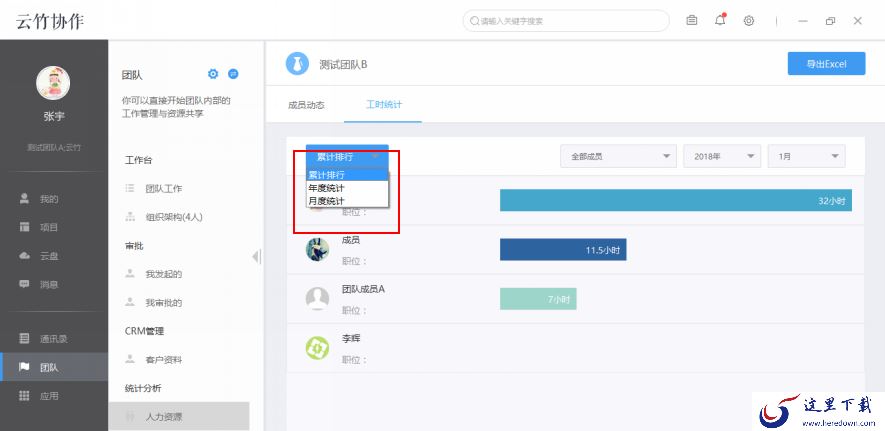Screen dimensions: 885x431
Task: Click the blue round icon next to team gear
Action: coord(233,74)
